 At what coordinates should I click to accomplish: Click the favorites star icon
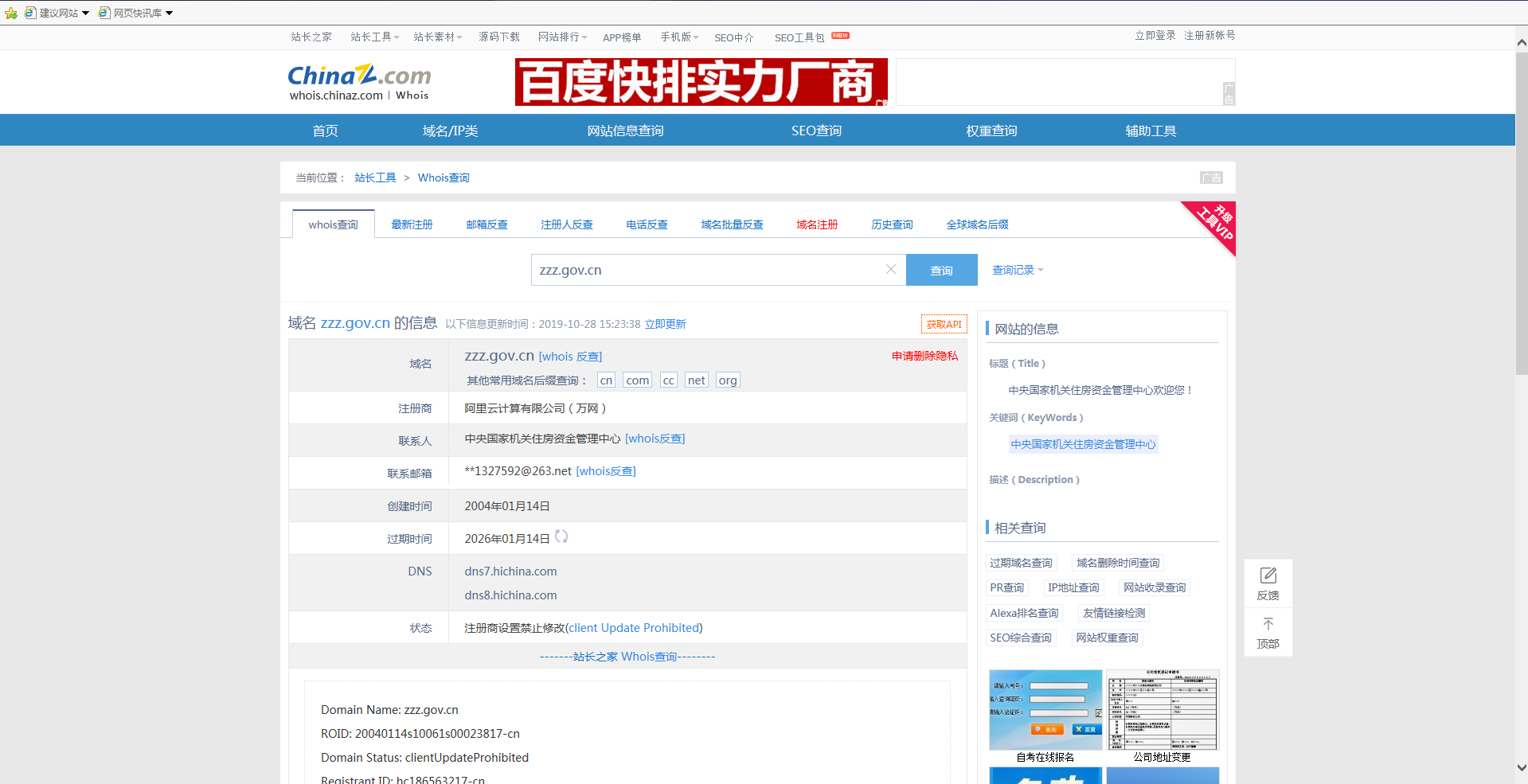(x=10, y=13)
